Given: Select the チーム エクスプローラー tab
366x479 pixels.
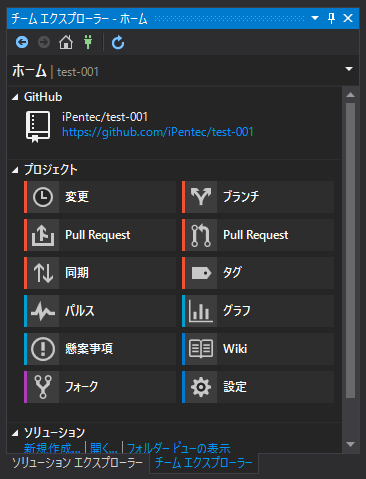Looking at the screenshot, I should pyautogui.click(x=204, y=463).
